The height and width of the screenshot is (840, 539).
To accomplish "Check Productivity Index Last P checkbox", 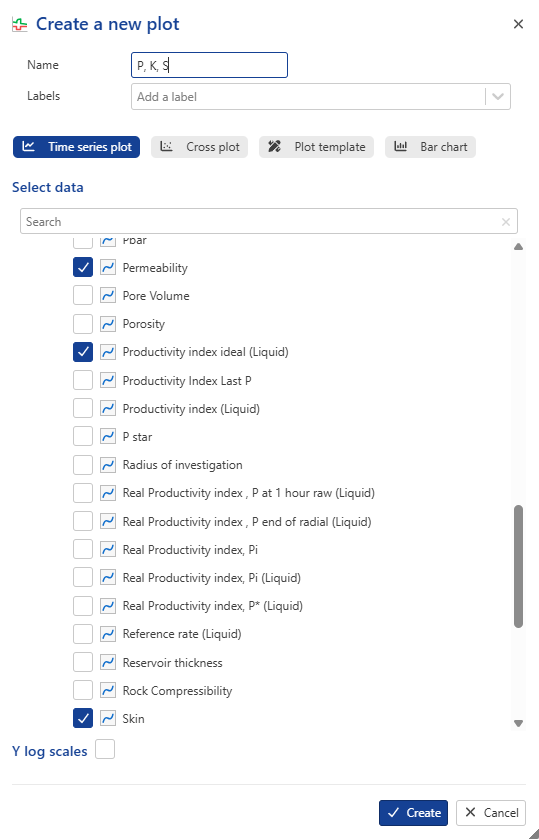I will point(83,380).
